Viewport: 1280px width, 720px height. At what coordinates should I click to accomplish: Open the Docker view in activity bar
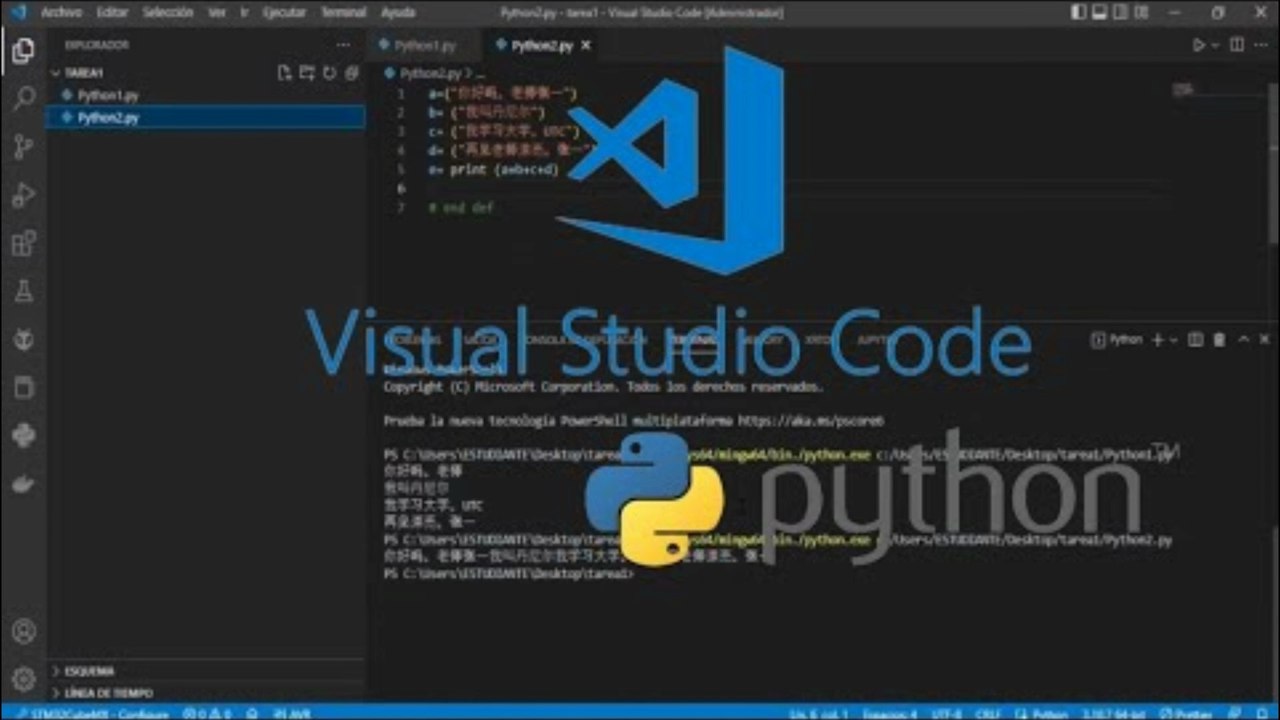click(x=23, y=484)
